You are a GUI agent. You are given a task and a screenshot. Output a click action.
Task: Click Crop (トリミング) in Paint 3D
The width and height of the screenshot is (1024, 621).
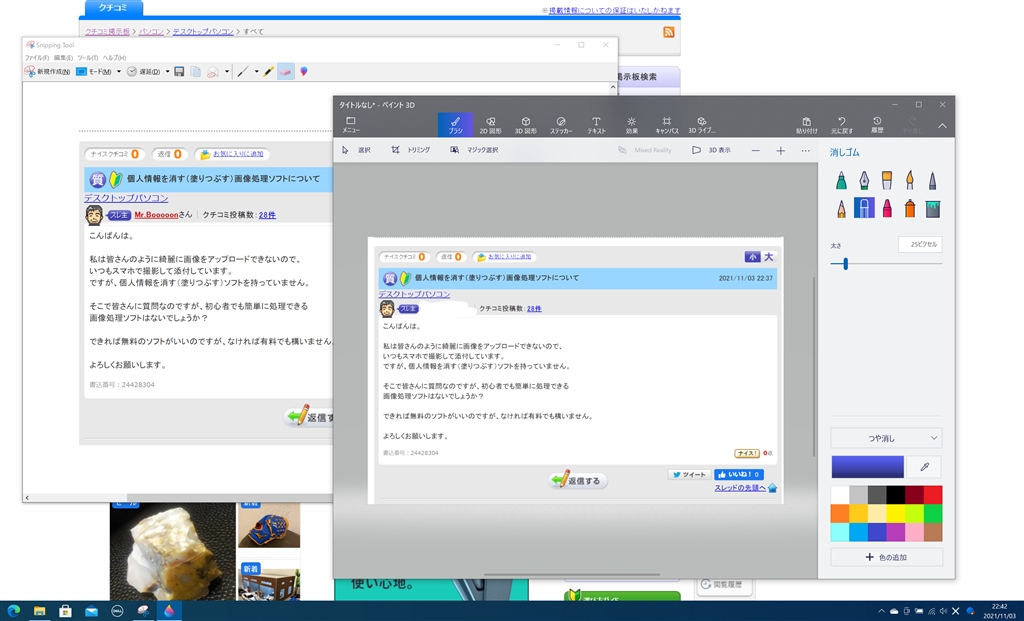411,150
